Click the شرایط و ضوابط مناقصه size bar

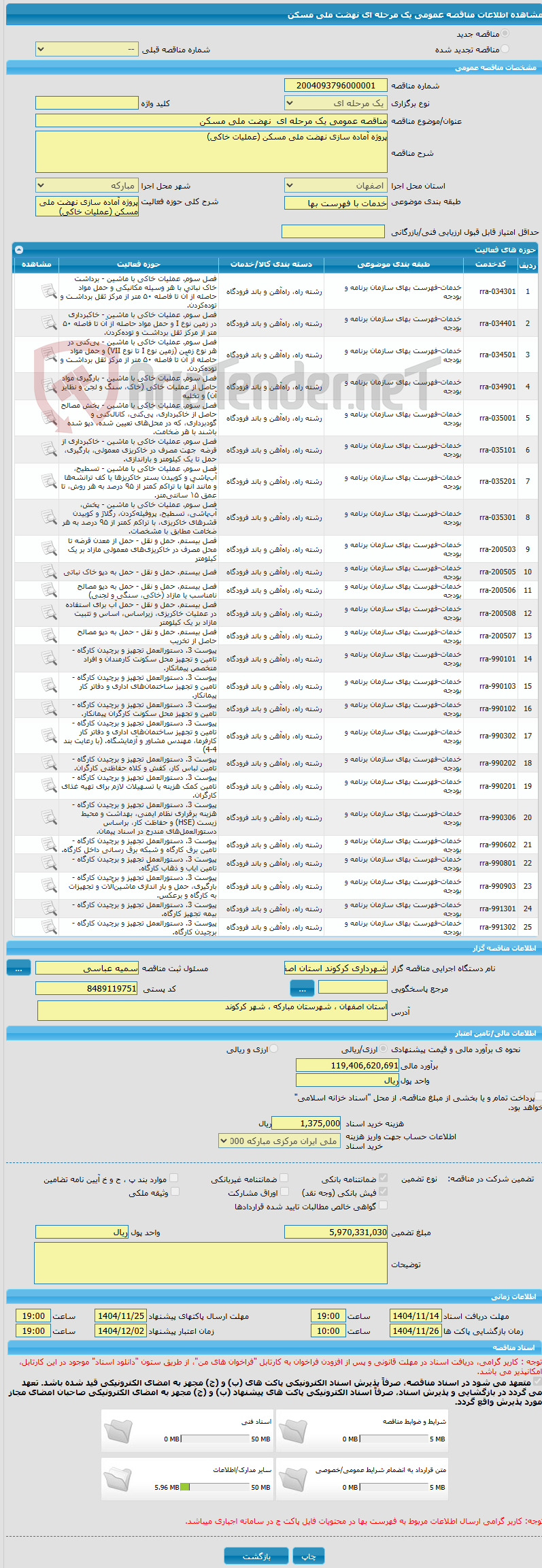pyautogui.click(x=394, y=1439)
